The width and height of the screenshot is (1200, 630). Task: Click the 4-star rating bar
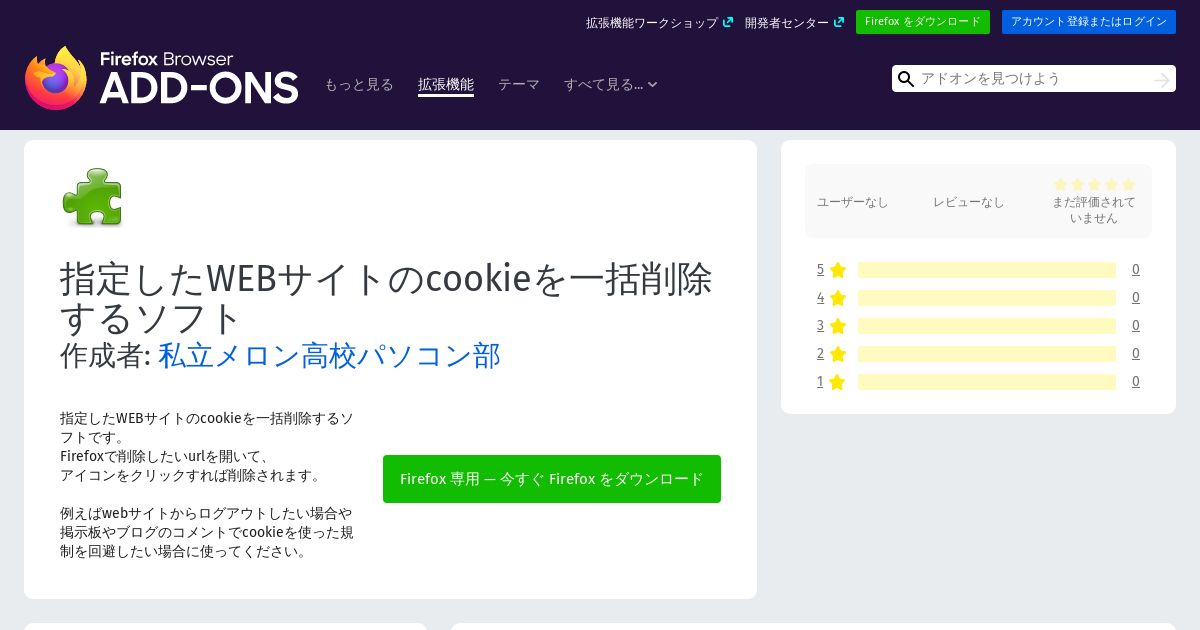tap(987, 298)
